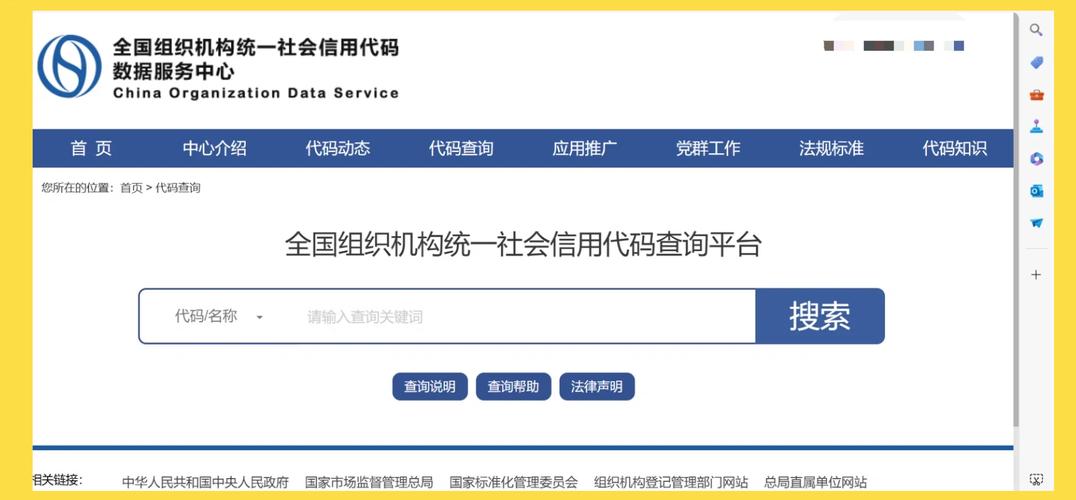This screenshot has height=500, width=1076.
Task: Click the page vertical scrollbar
Action: coord(1016,219)
